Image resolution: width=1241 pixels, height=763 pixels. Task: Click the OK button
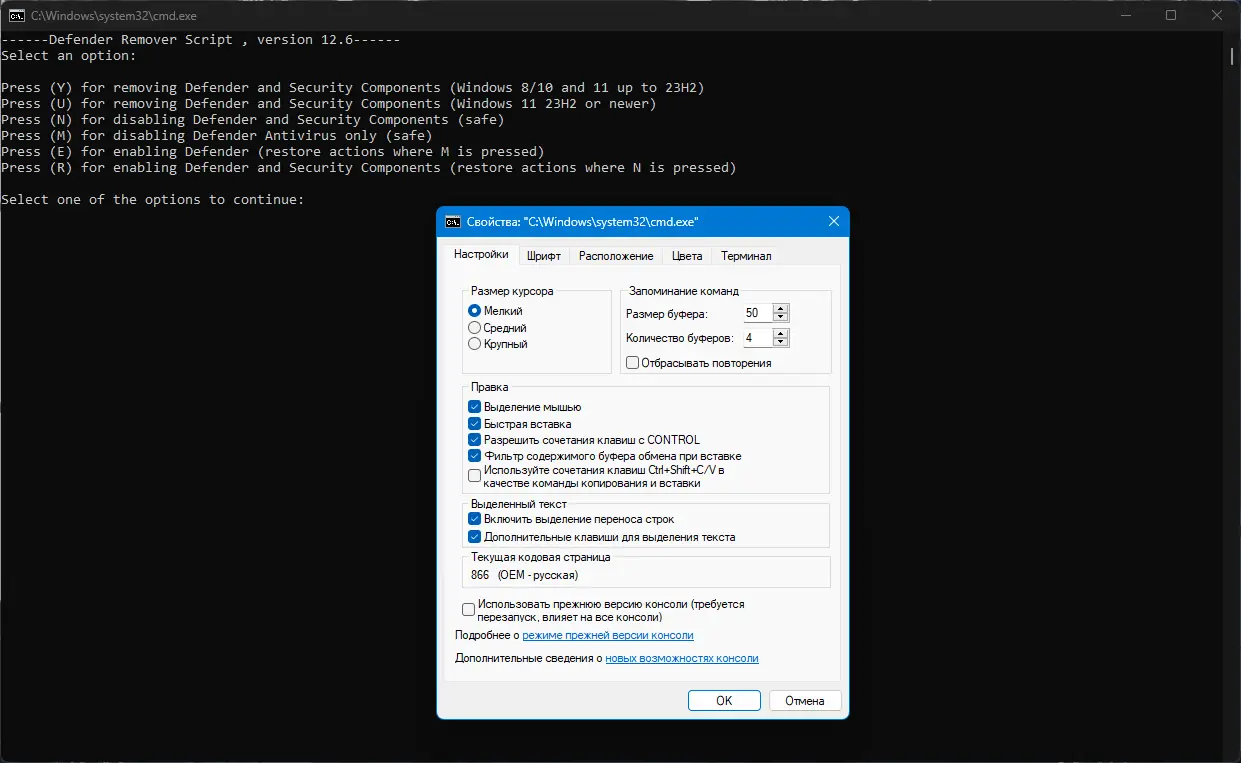coord(724,701)
